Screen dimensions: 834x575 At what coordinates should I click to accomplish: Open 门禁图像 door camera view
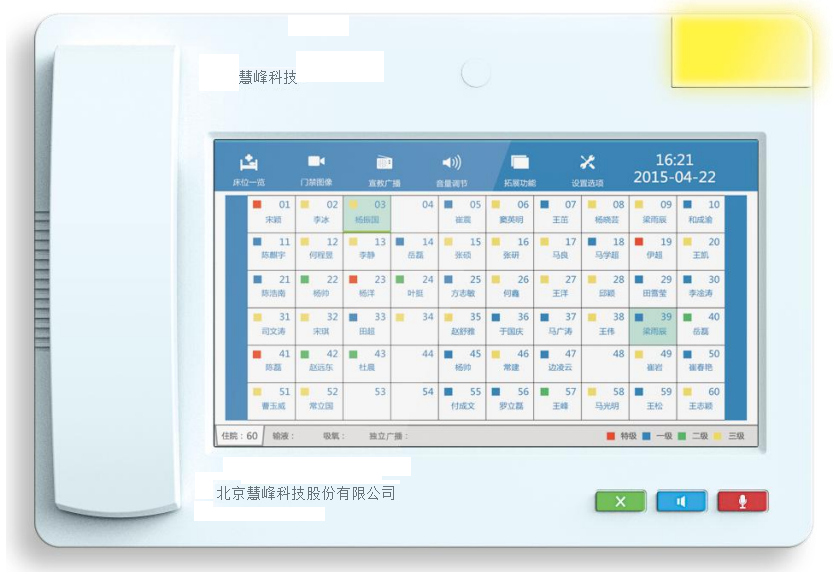click(316, 169)
